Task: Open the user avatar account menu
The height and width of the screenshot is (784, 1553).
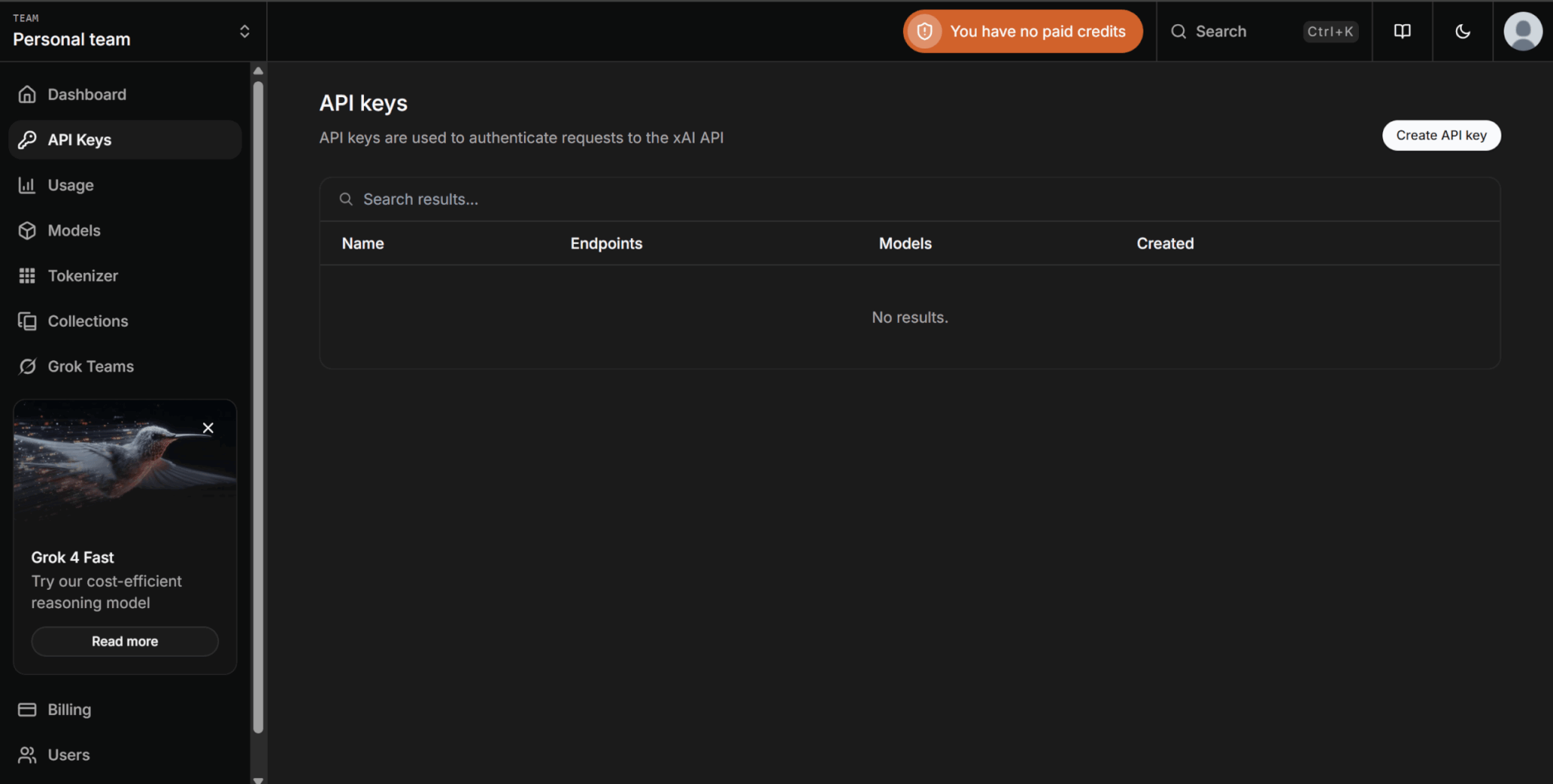Action: (1523, 31)
